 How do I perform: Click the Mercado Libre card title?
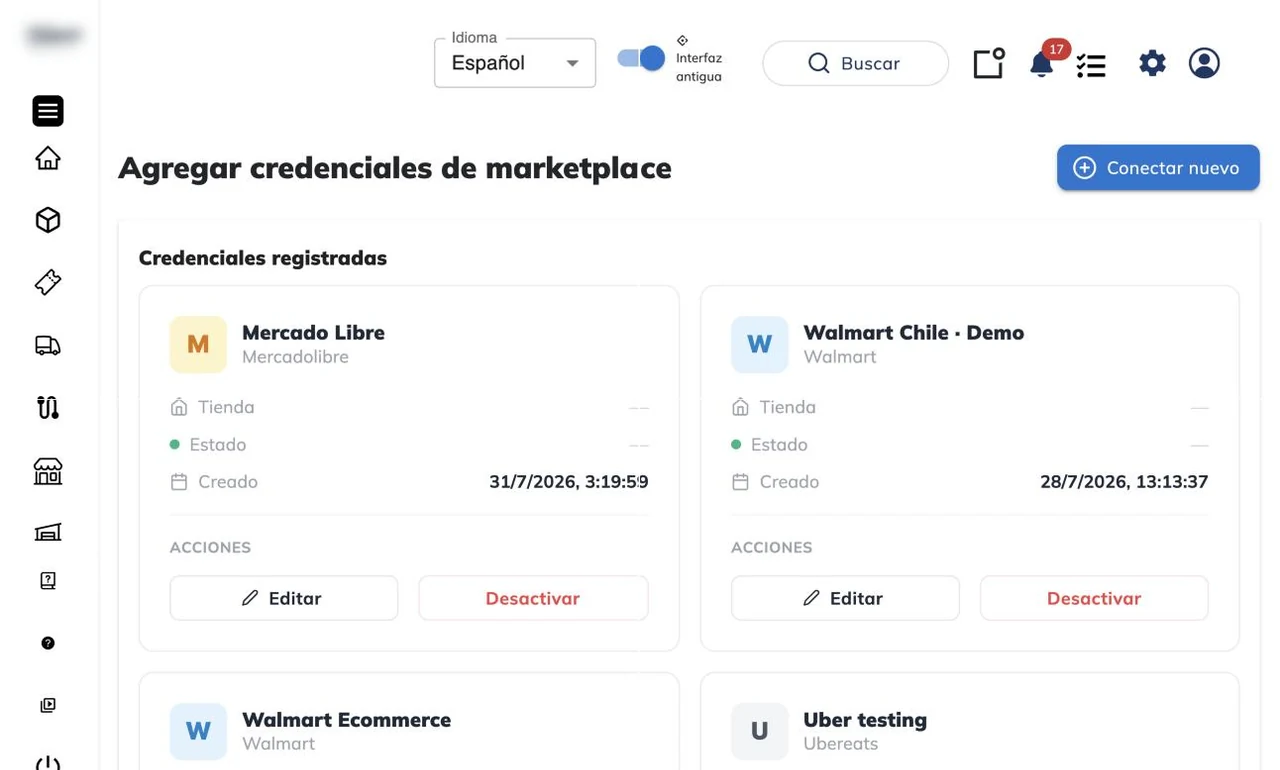click(x=313, y=332)
